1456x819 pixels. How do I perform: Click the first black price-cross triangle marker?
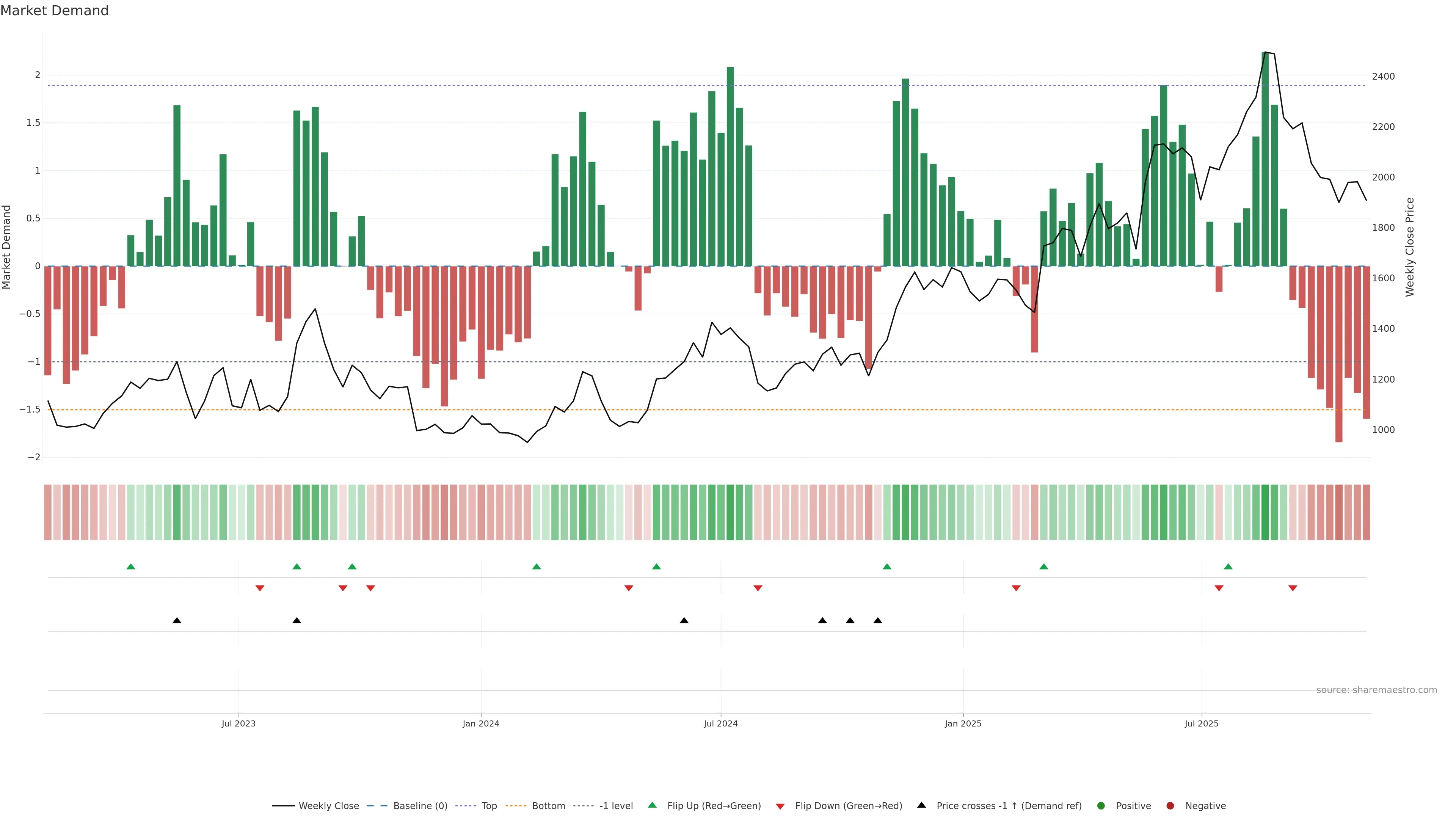tap(177, 621)
